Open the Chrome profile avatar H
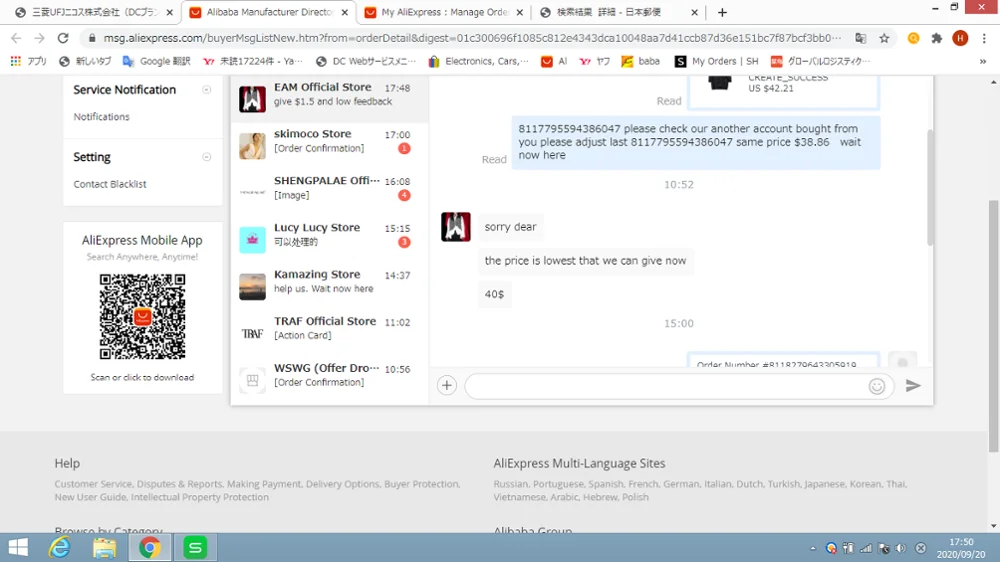This screenshot has width=1000, height=562. [x=960, y=38]
